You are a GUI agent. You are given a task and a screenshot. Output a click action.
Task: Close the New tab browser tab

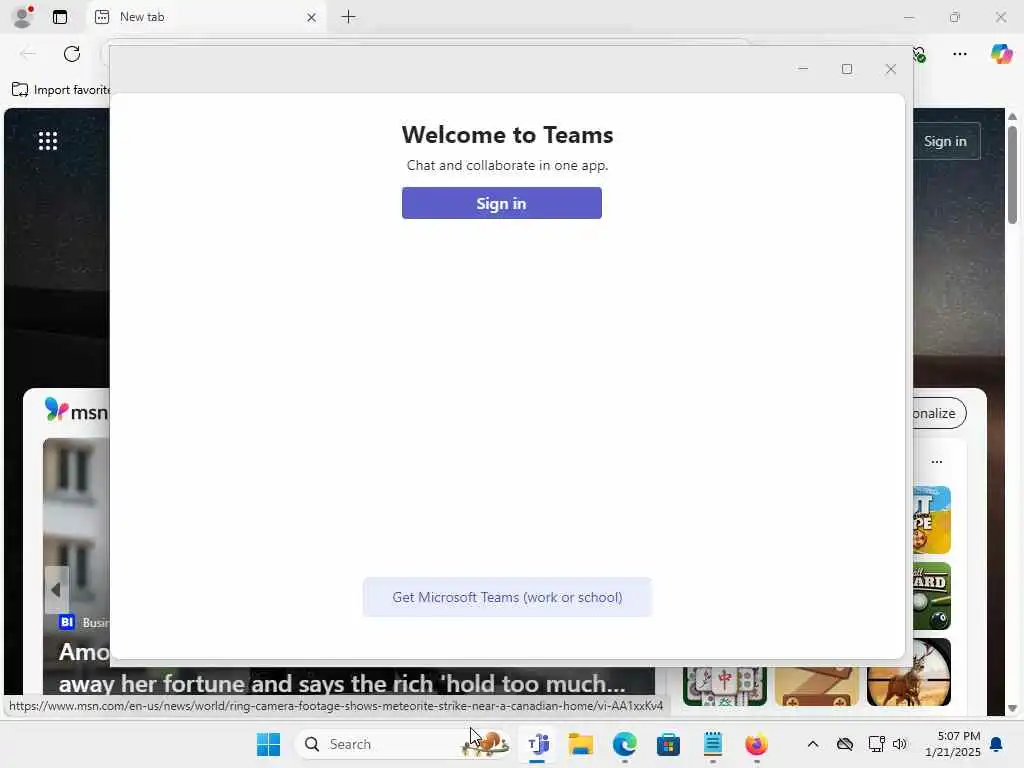pos(312,17)
